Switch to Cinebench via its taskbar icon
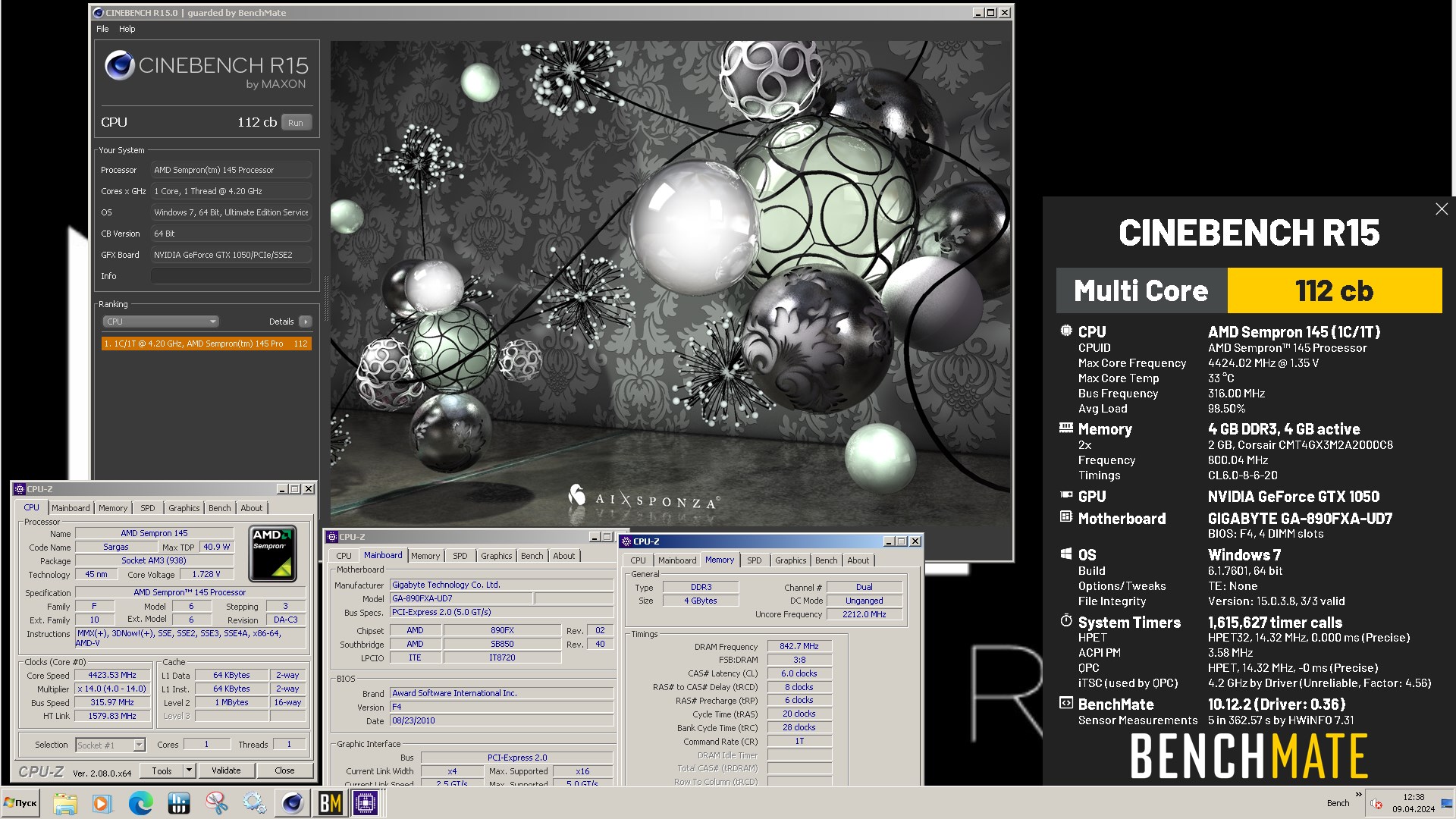1456x819 pixels. click(x=292, y=803)
